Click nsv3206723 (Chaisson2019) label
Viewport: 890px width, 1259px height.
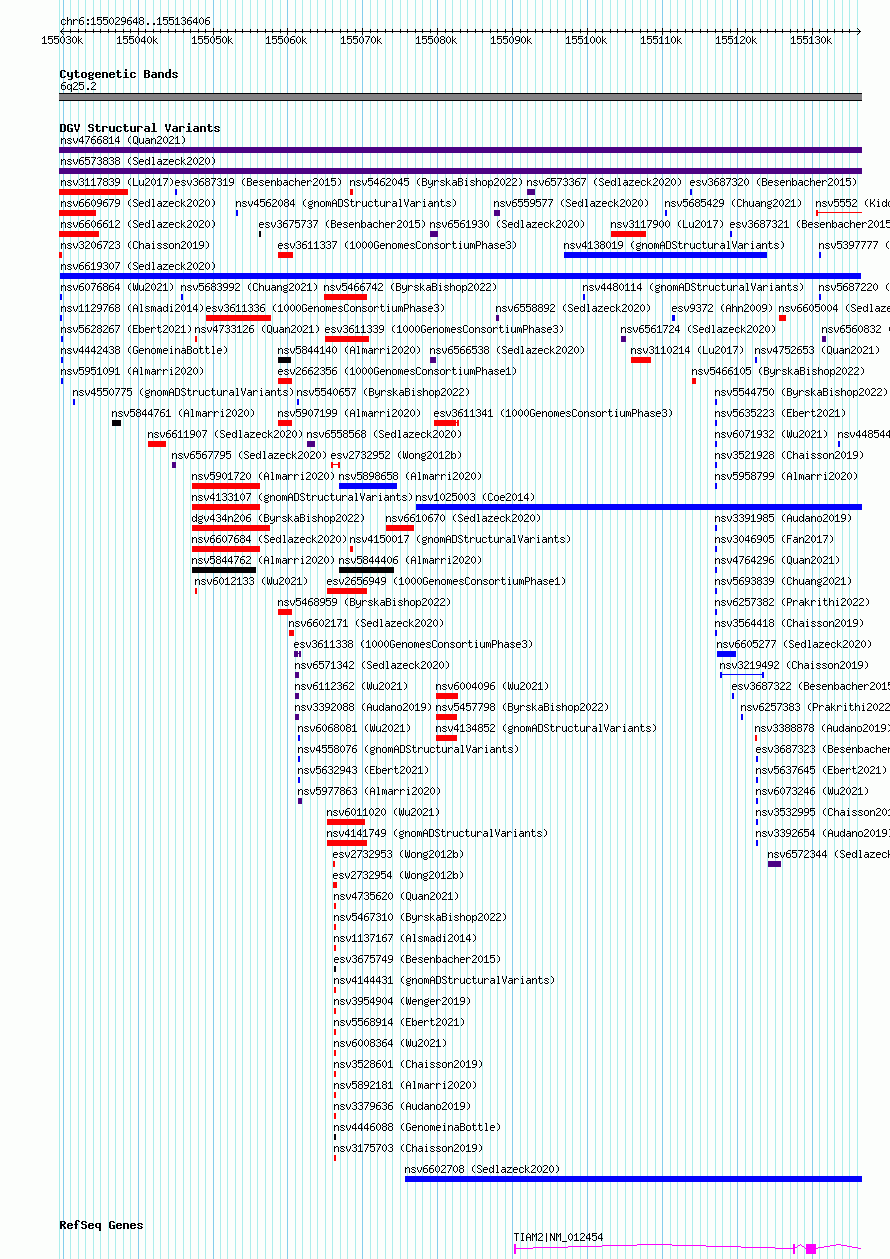[x=134, y=245]
